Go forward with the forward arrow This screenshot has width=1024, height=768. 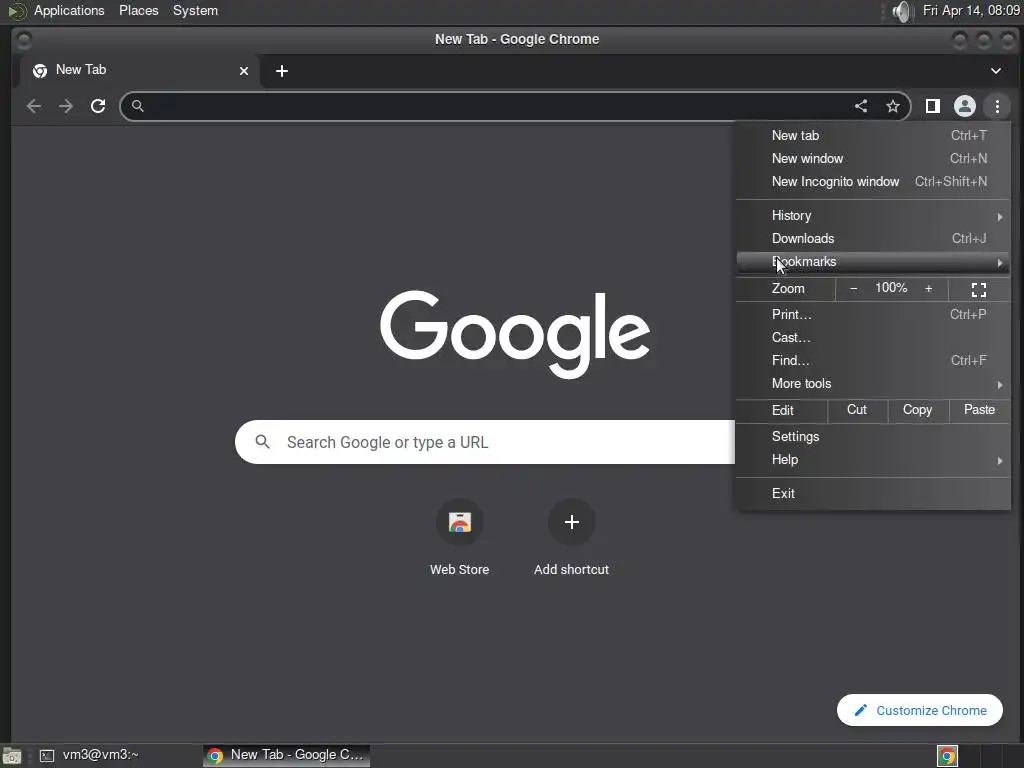click(x=65, y=106)
